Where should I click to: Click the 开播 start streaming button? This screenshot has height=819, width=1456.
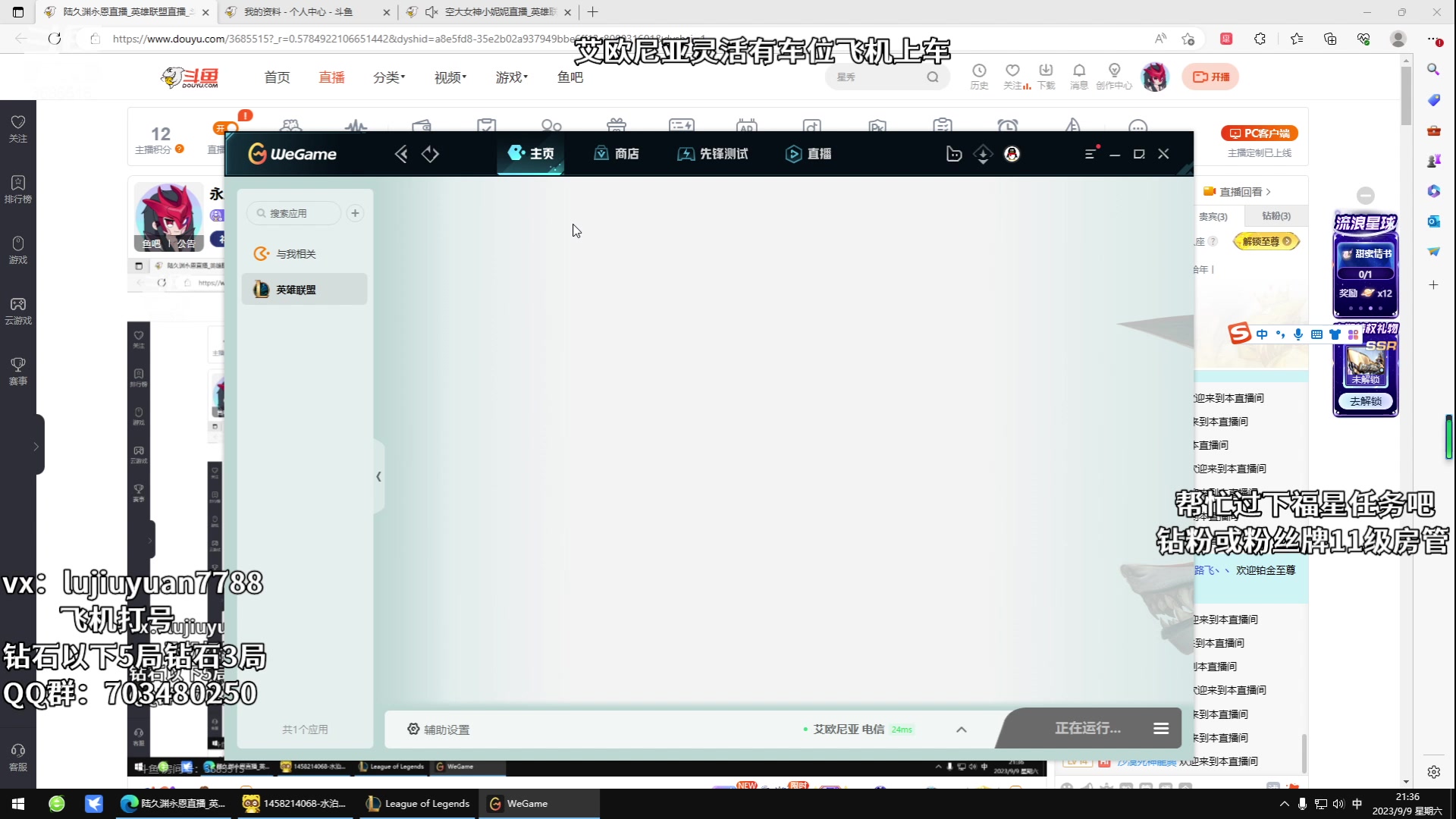pyautogui.click(x=1210, y=77)
